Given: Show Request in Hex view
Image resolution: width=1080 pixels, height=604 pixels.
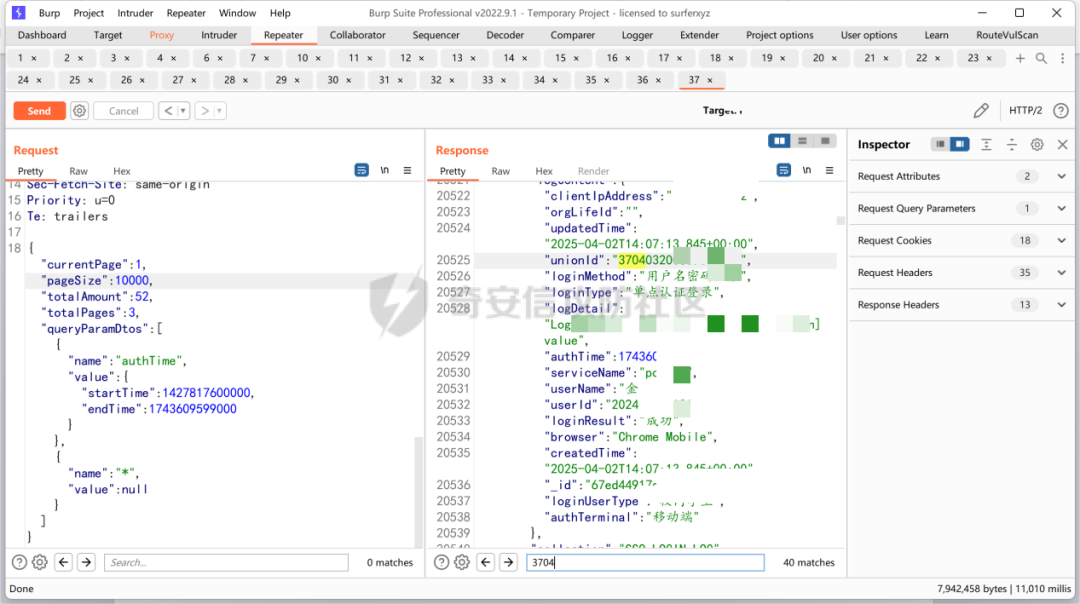Looking at the screenshot, I should pyautogui.click(x=122, y=171).
